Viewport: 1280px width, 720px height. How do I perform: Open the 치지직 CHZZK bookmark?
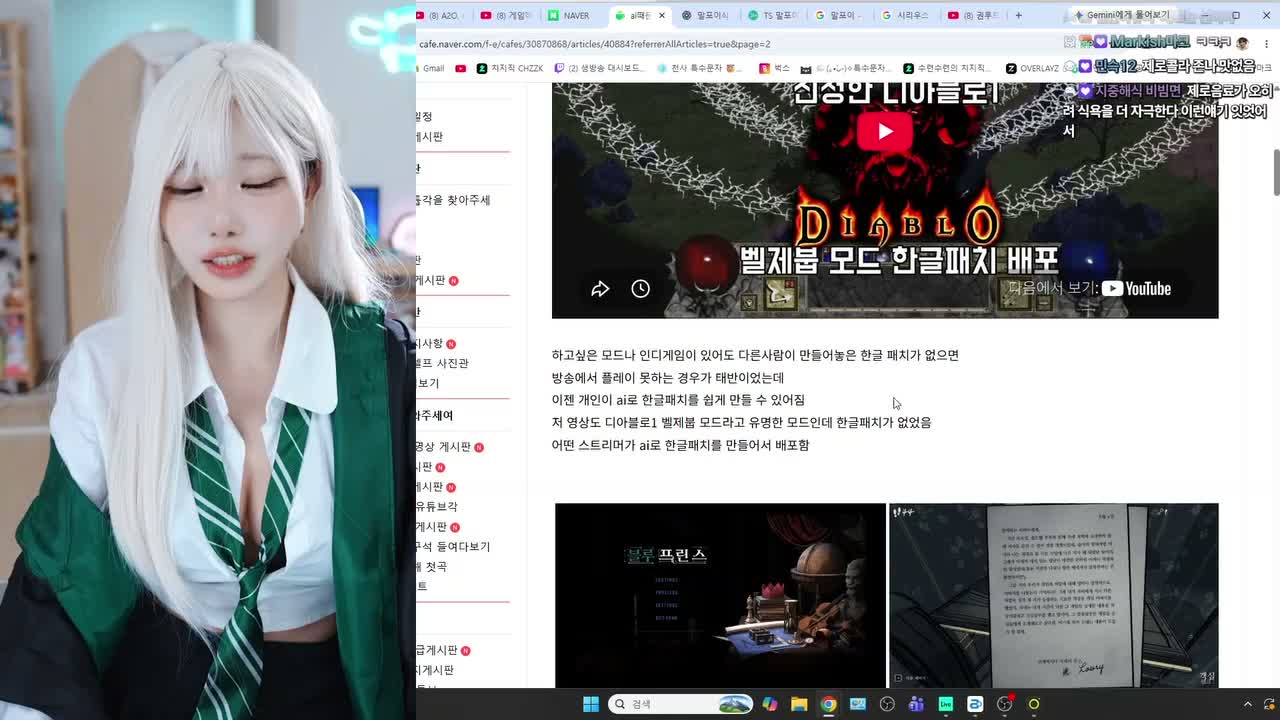(x=510, y=68)
